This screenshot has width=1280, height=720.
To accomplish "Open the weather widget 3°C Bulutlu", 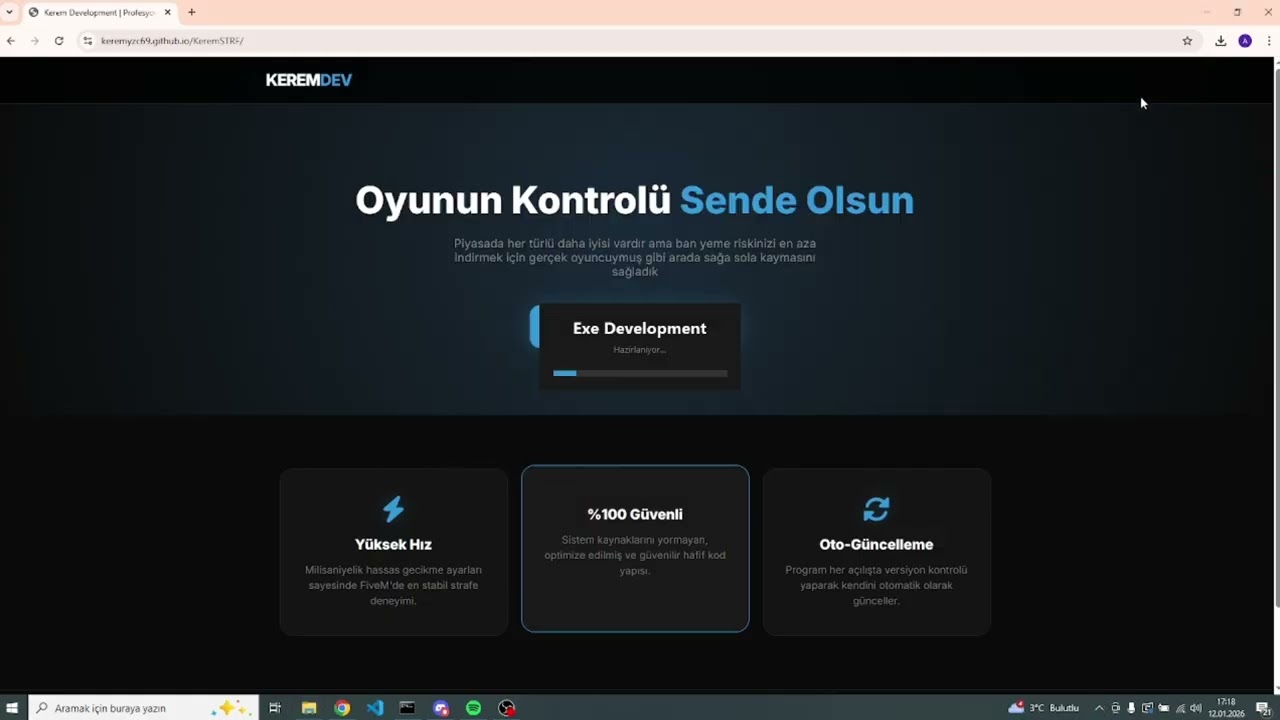I will click(x=1044, y=708).
